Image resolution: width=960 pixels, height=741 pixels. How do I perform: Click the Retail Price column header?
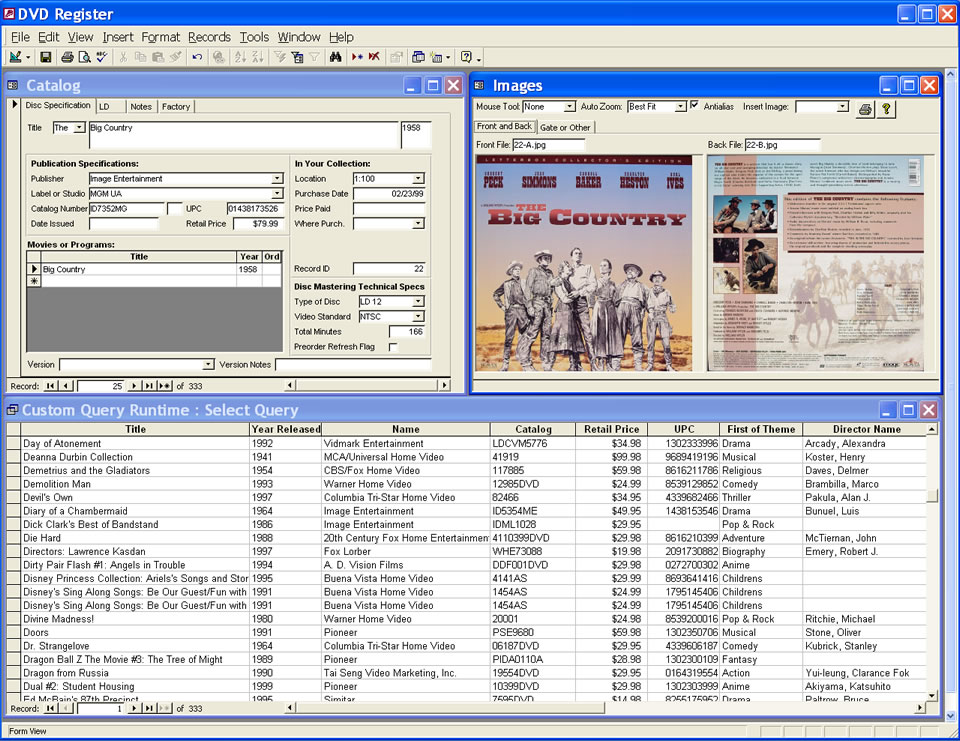(x=611, y=429)
